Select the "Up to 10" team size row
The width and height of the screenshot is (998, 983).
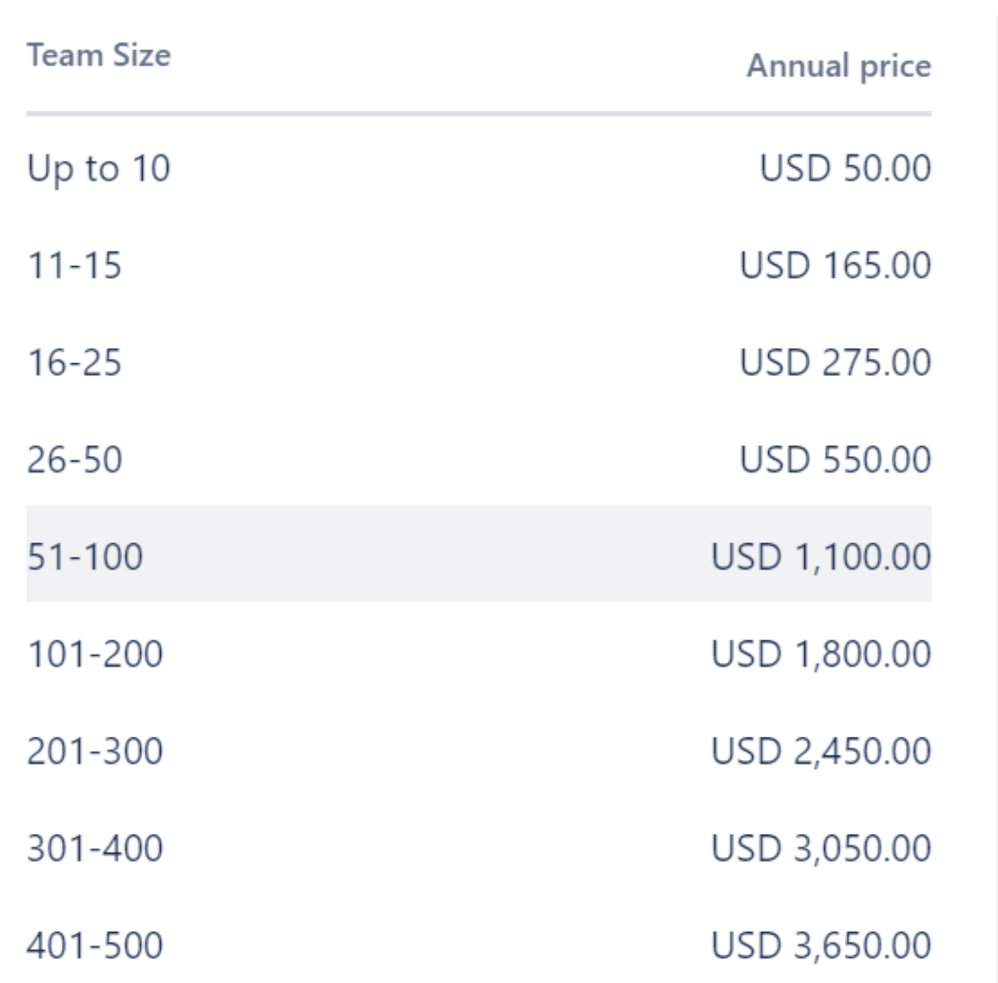click(x=98, y=168)
